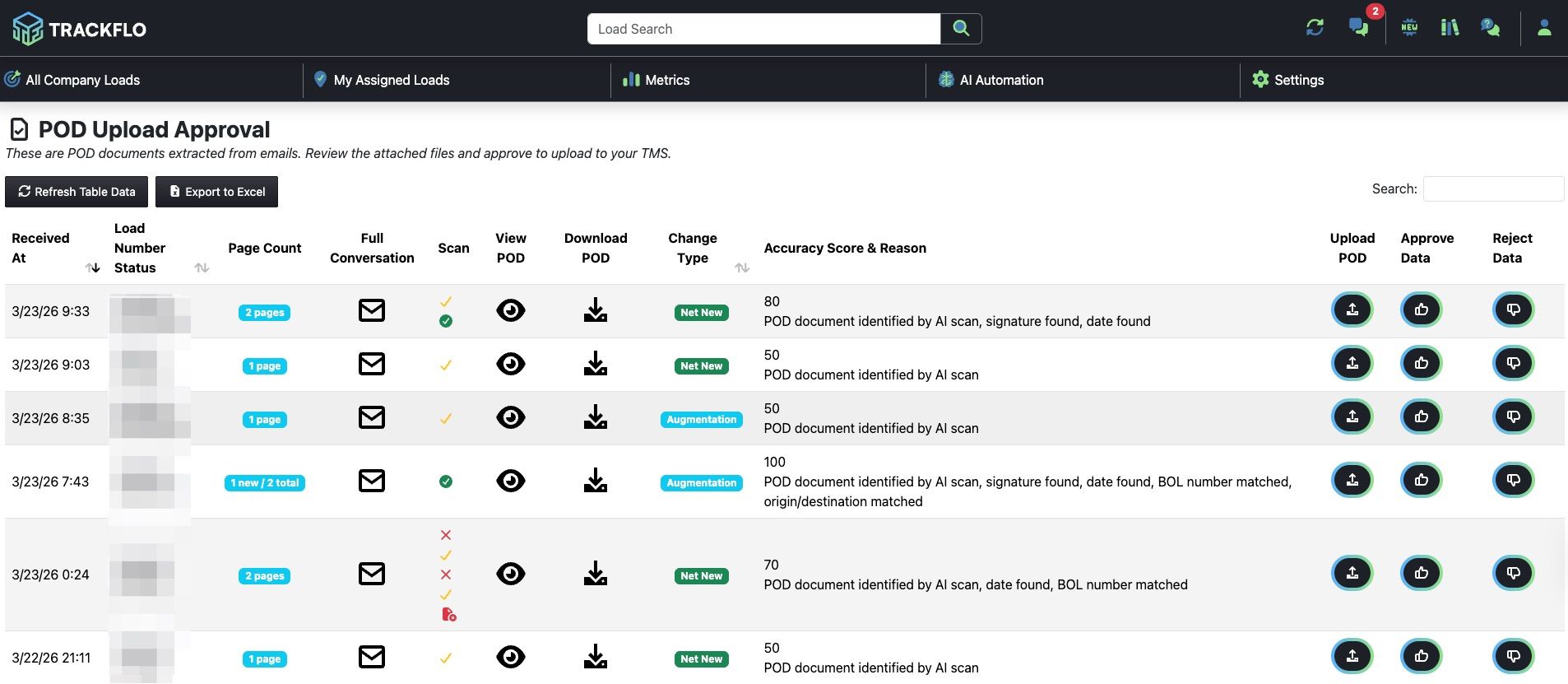Screen dimensions: 1568x684
Task: Upload POD for the 3/23/26 9:33 row
Action: [1352, 309]
